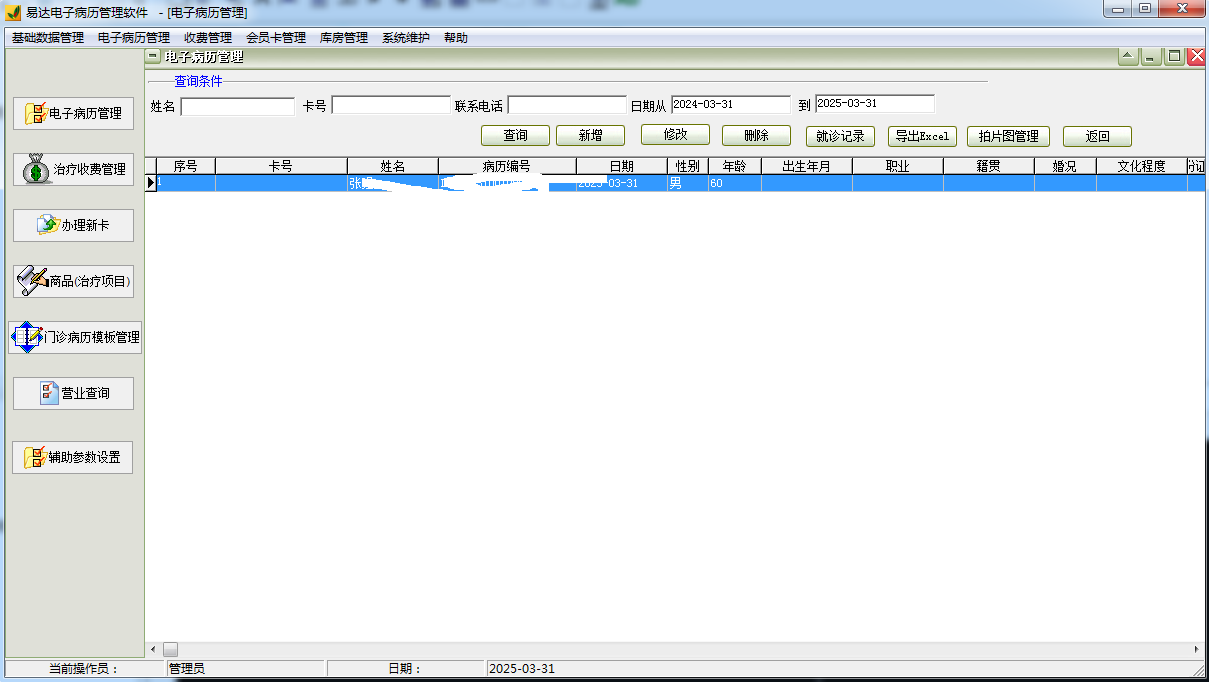Click the 查询 search button
The width and height of the screenshot is (1209, 682).
coord(515,134)
